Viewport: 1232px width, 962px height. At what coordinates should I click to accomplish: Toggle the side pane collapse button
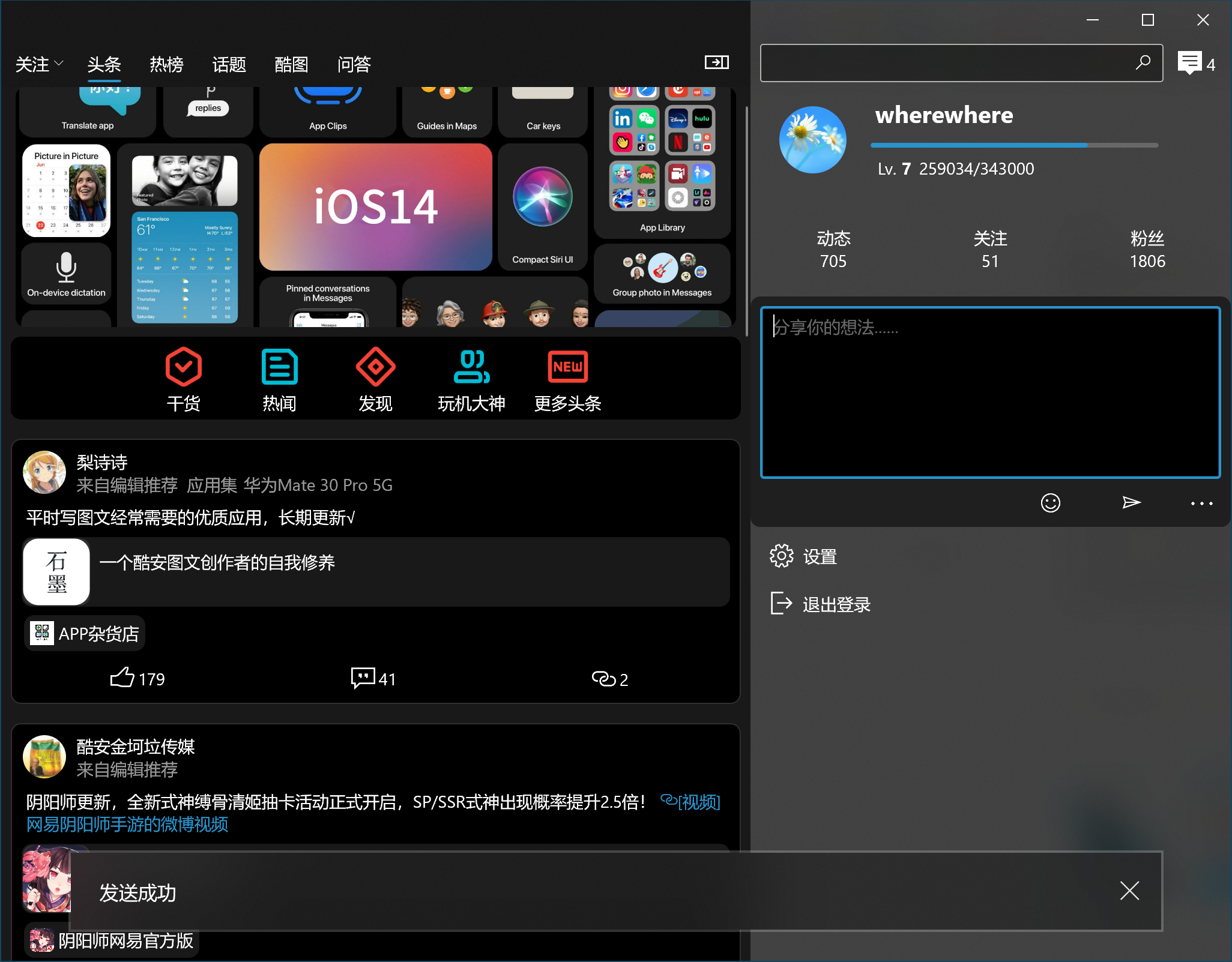point(716,62)
